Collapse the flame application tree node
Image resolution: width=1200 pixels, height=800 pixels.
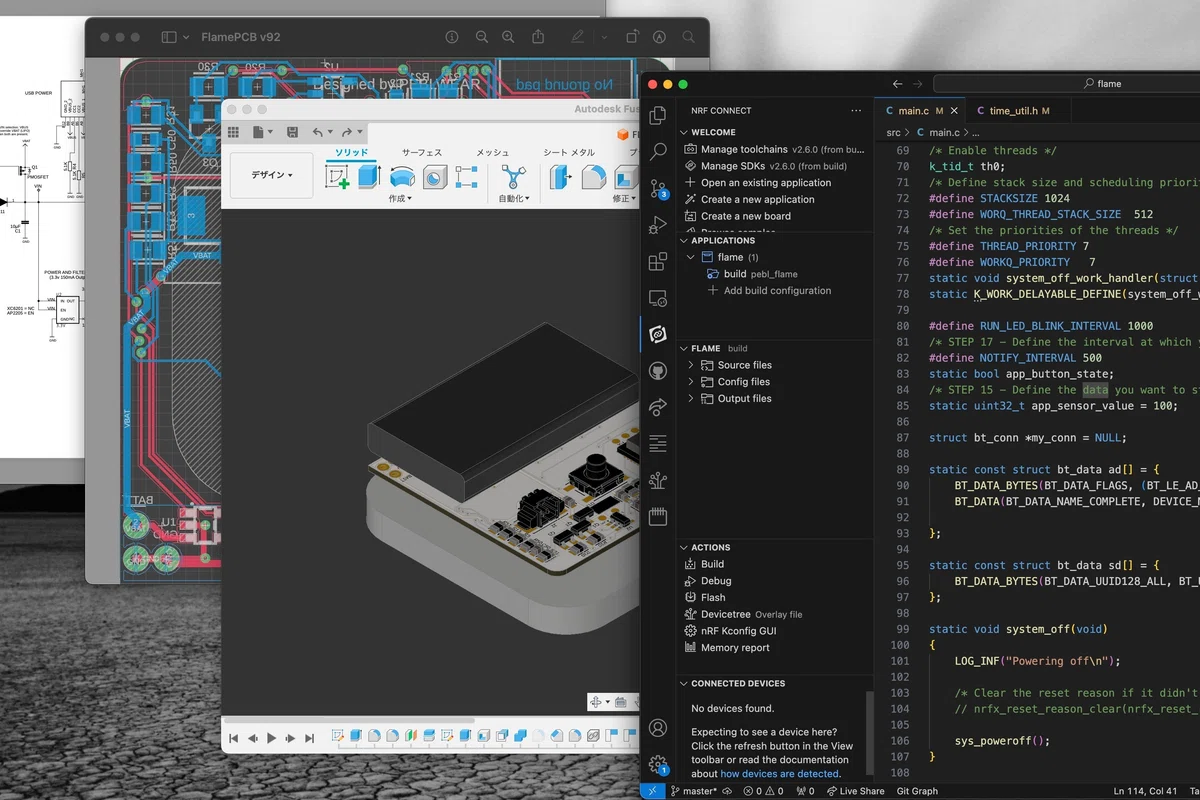[x=692, y=257]
